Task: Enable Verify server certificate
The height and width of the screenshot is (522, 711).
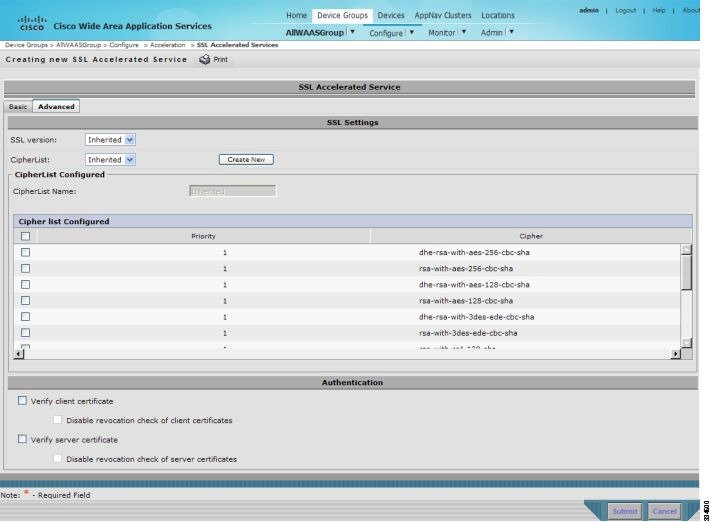Action: 22,439
